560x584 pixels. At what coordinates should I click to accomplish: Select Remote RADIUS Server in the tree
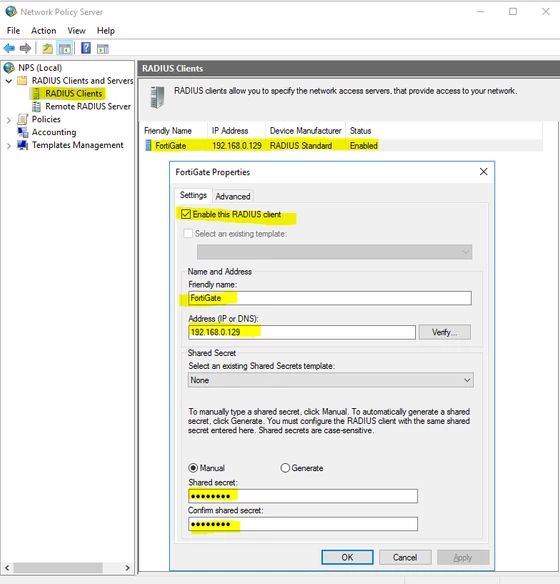pyautogui.click(x=88, y=107)
